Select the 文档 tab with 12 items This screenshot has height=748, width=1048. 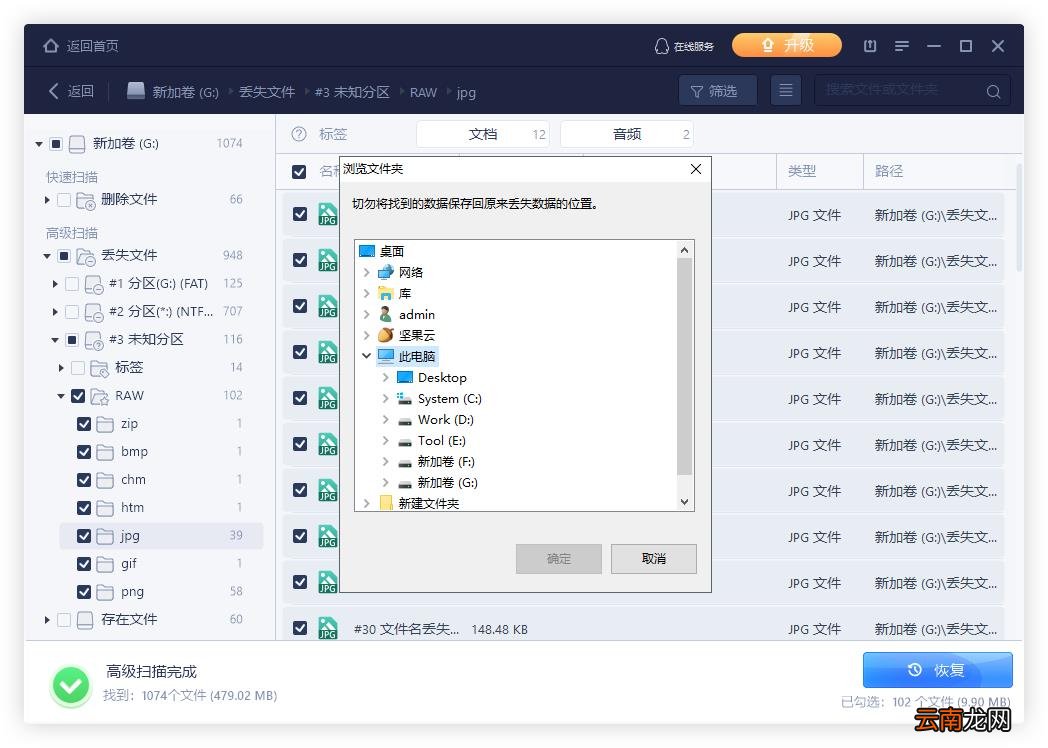483,134
